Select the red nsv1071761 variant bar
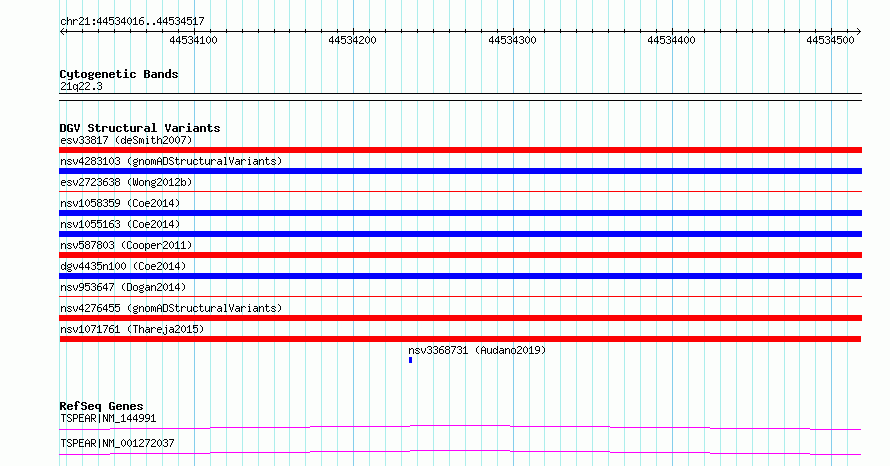The height and width of the screenshot is (466, 890). (x=460, y=339)
